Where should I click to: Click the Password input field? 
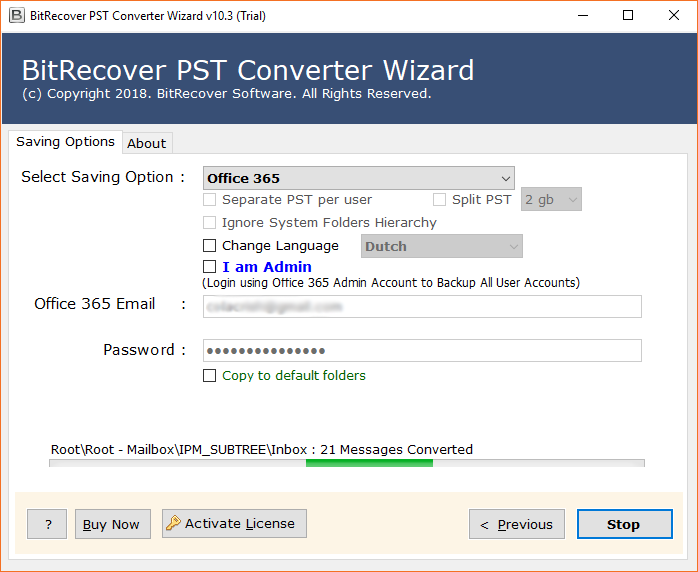point(422,350)
